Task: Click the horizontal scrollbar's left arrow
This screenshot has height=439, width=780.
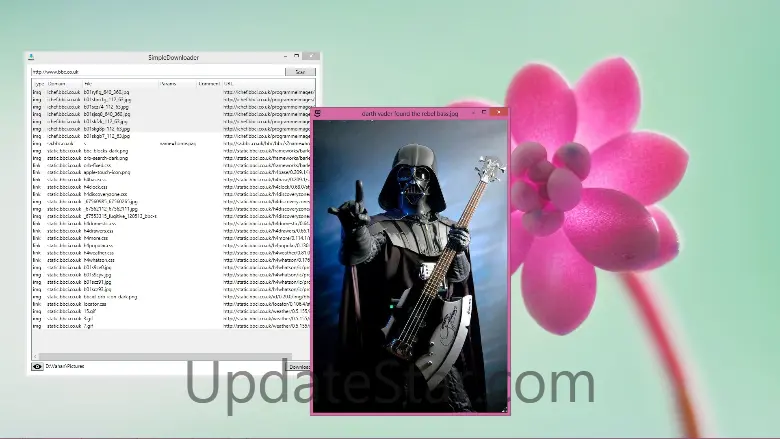Action: click(35, 356)
